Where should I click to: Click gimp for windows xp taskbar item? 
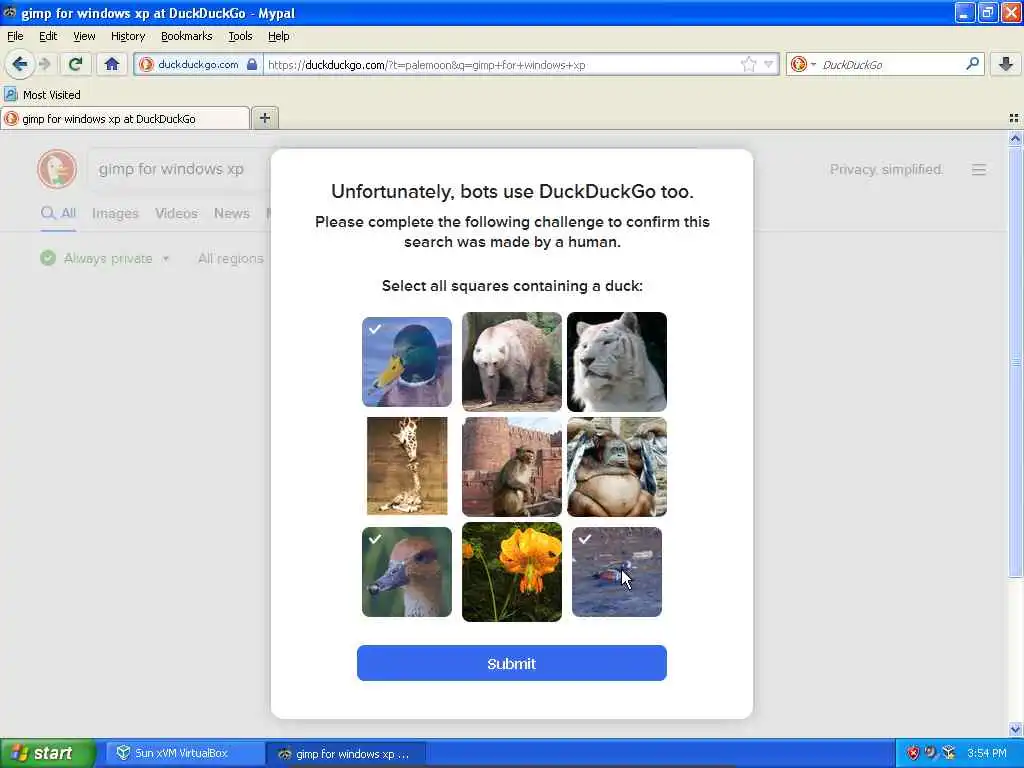(346, 754)
